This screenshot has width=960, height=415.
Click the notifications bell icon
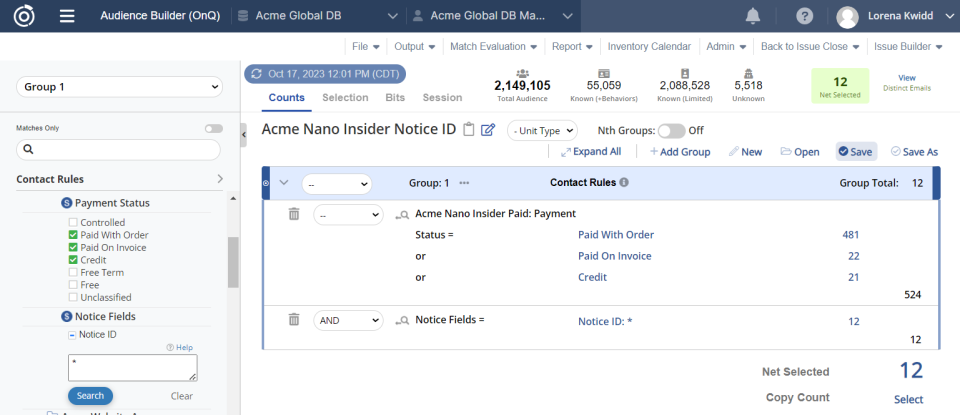point(752,16)
